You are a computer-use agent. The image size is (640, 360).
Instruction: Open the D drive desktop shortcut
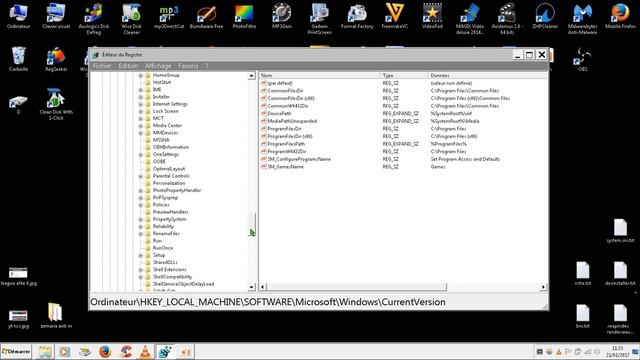pyautogui.click(x=18, y=104)
